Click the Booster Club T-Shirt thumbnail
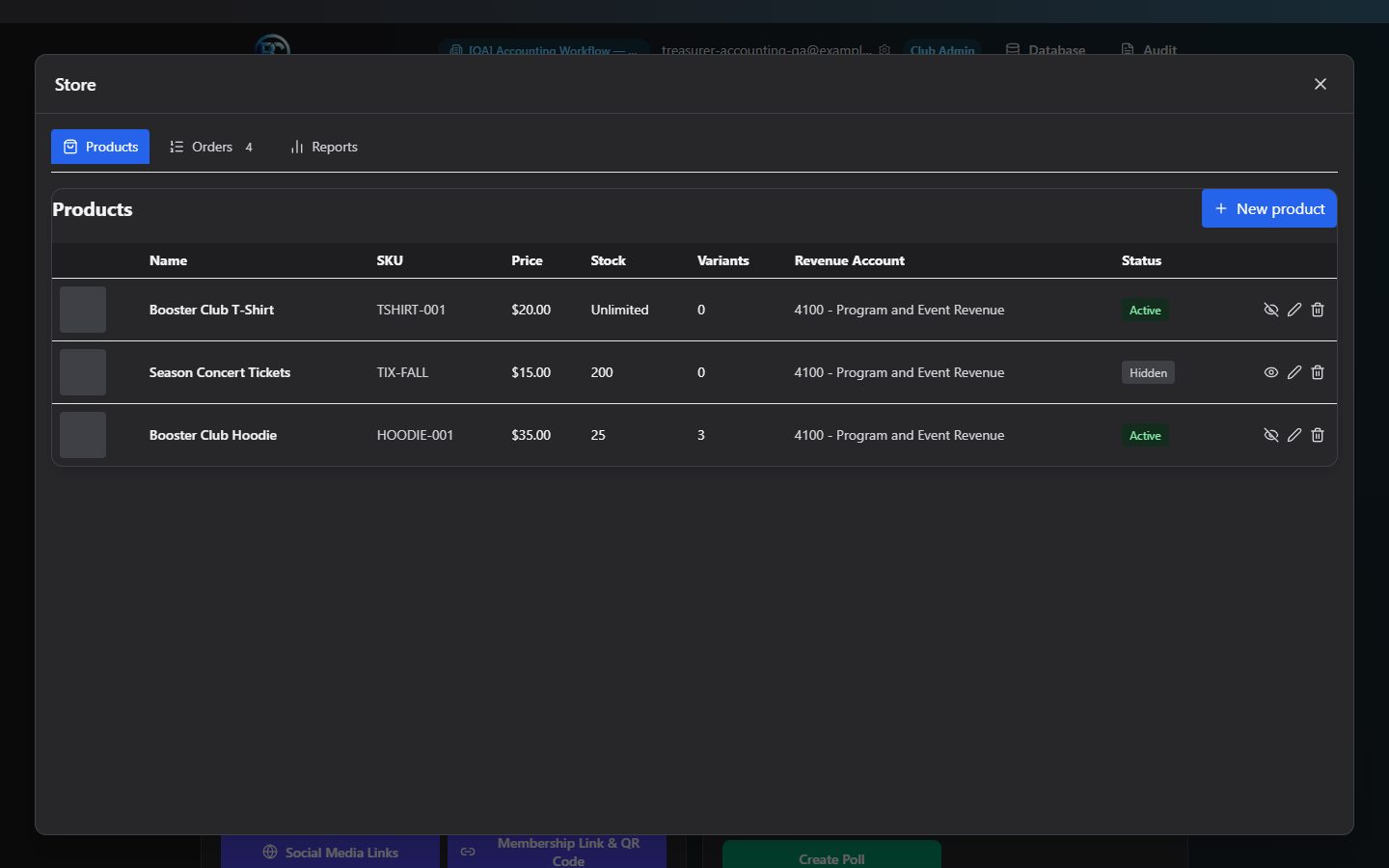The image size is (1389, 868). (83, 310)
